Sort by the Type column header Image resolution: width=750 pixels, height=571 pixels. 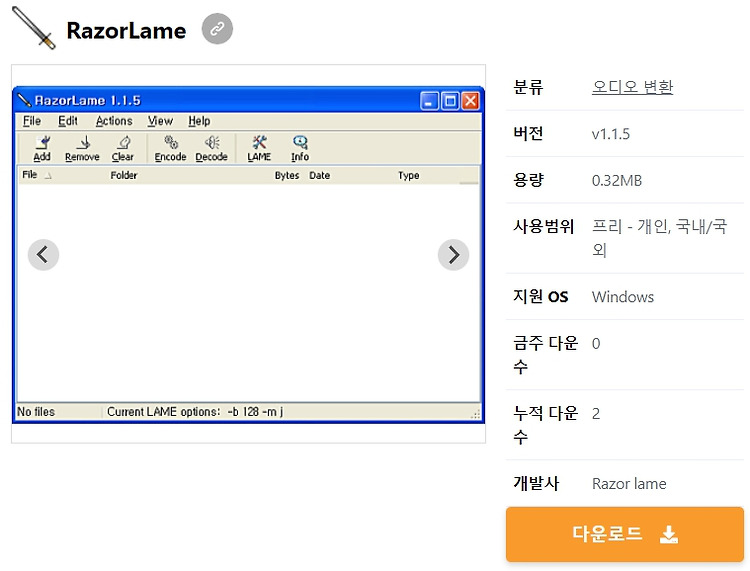[x=408, y=176]
